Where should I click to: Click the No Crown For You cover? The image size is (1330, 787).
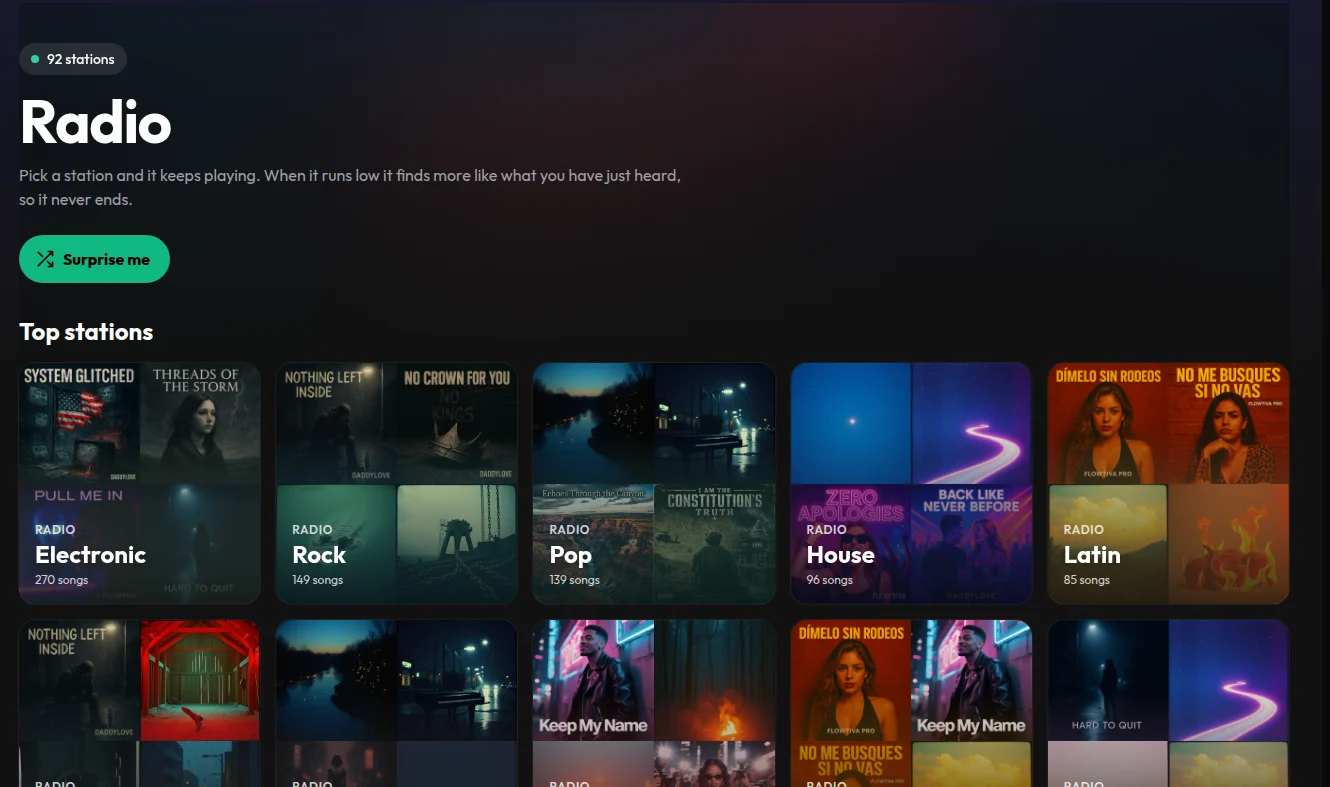click(x=458, y=423)
